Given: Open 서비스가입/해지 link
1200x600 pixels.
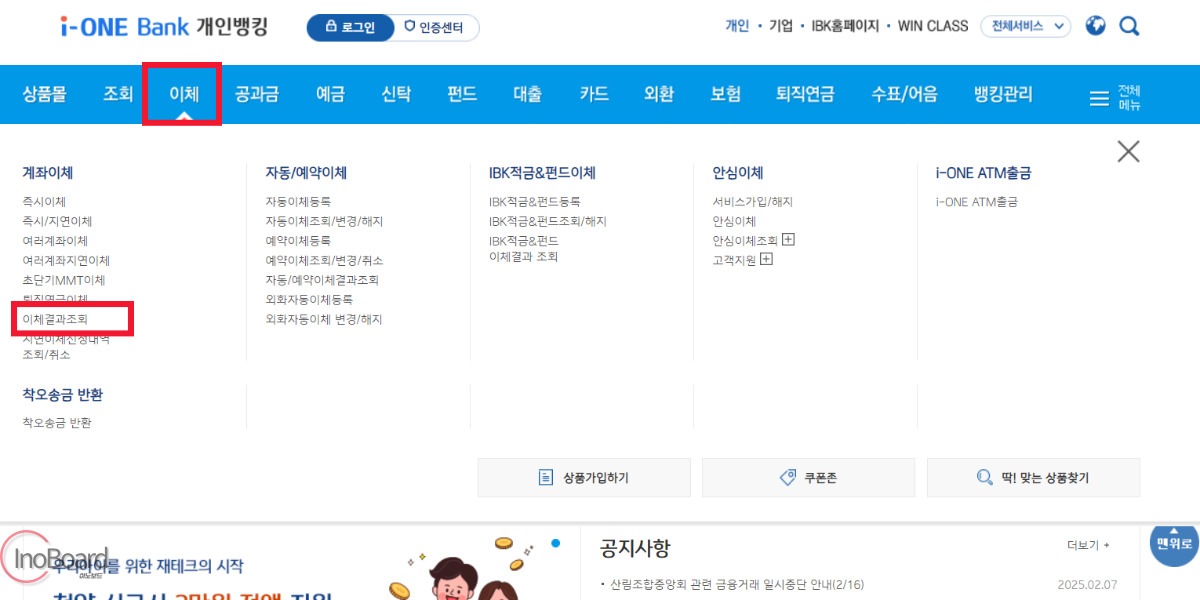Looking at the screenshot, I should 752,202.
